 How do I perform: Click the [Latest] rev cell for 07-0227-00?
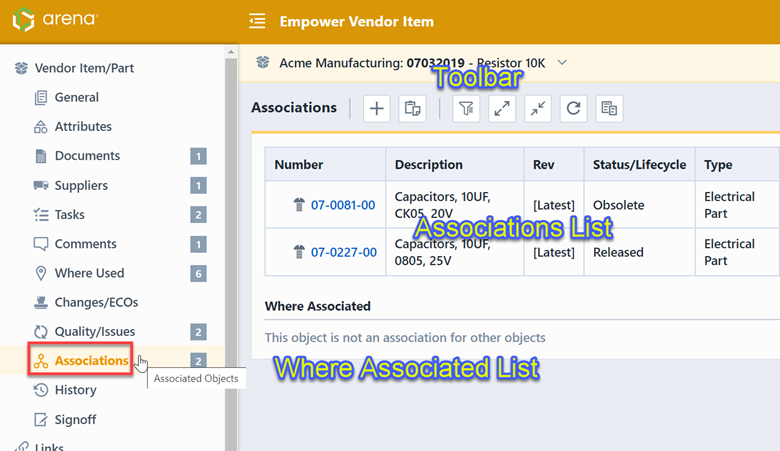click(x=554, y=252)
